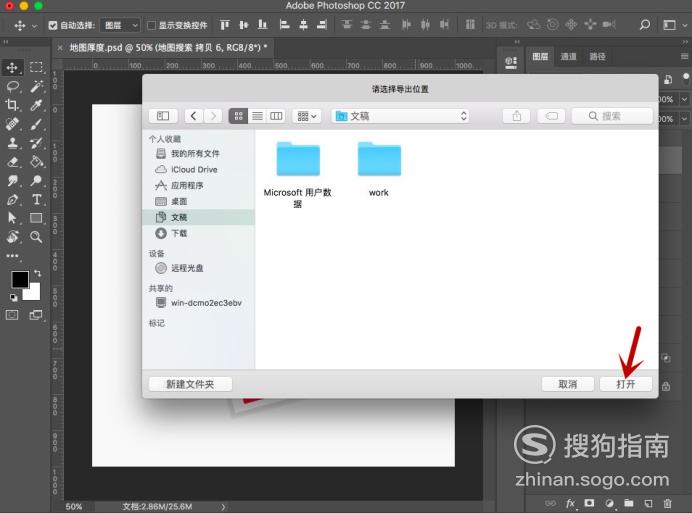Select the Rectangular Marquee tool
The height and width of the screenshot is (513, 692).
point(36,67)
